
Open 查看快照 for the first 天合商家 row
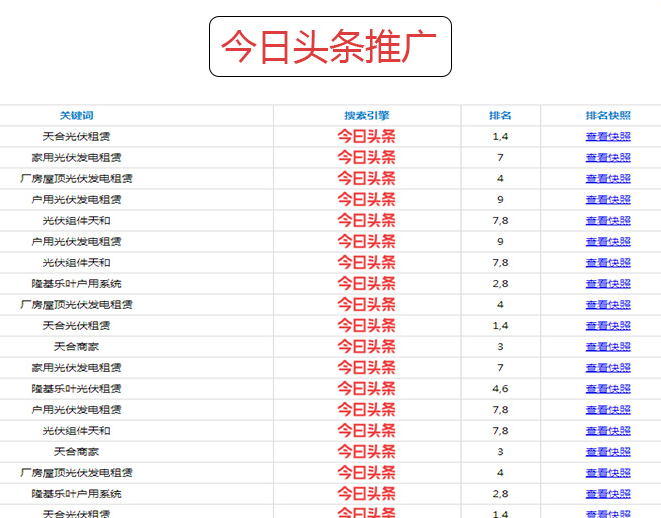coord(608,347)
